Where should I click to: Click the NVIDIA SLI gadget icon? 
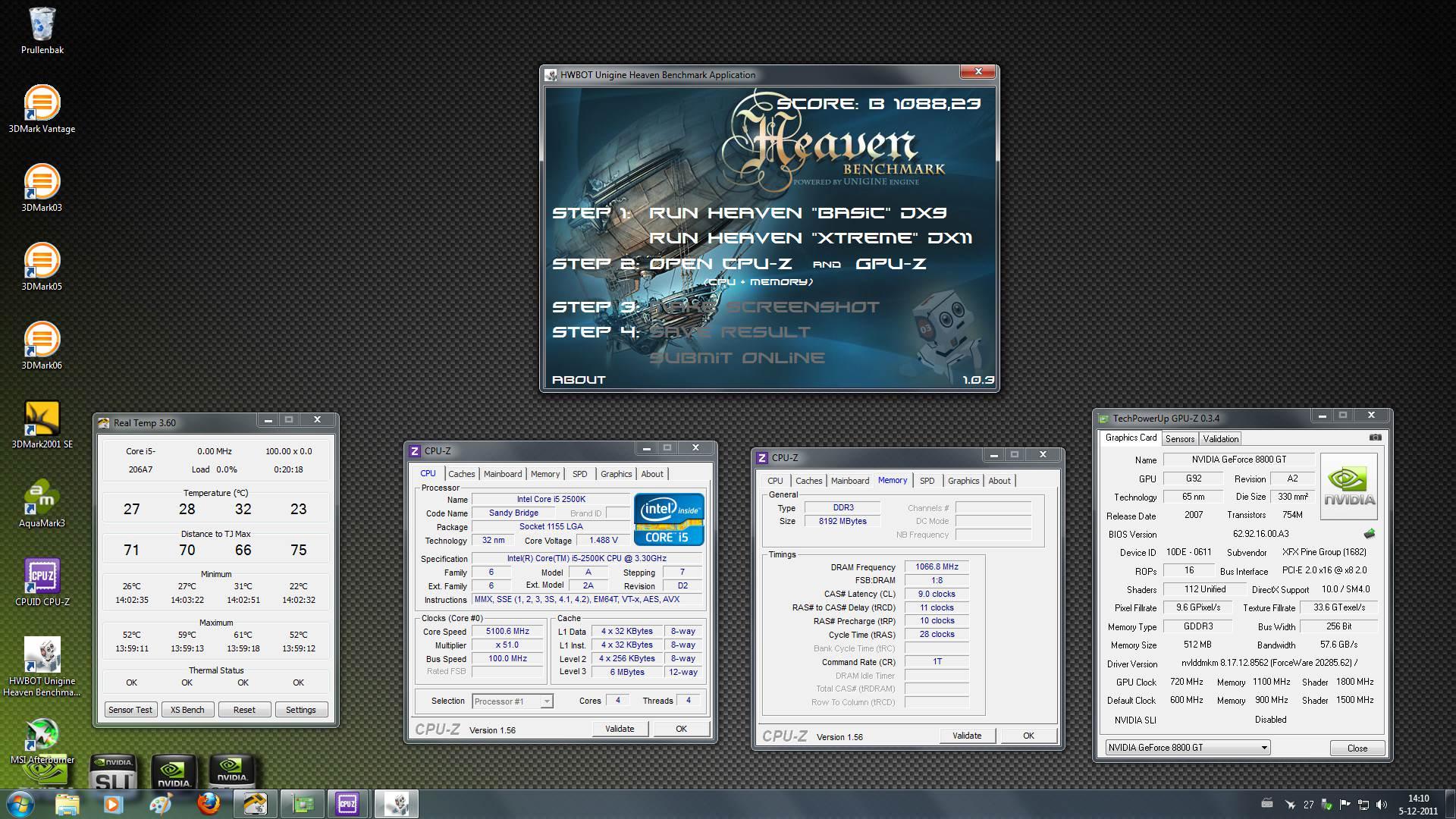tap(113, 772)
